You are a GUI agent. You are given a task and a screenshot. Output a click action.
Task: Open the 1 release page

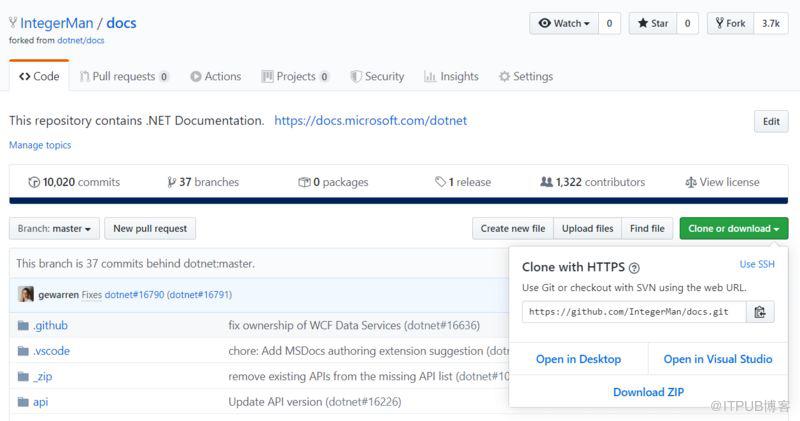coord(463,182)
